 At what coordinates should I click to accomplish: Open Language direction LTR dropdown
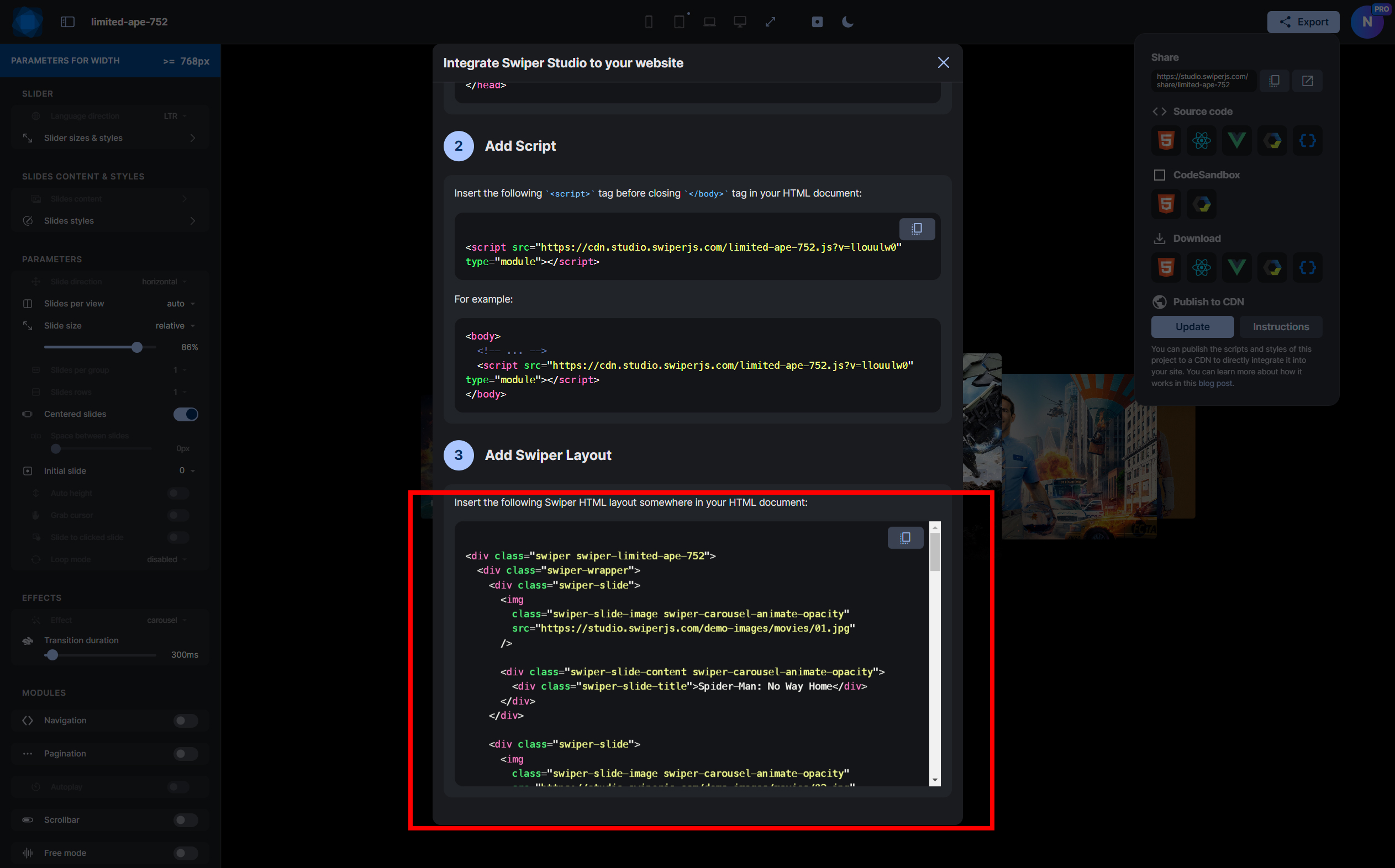pyautogui.click(x=175, y=116)
